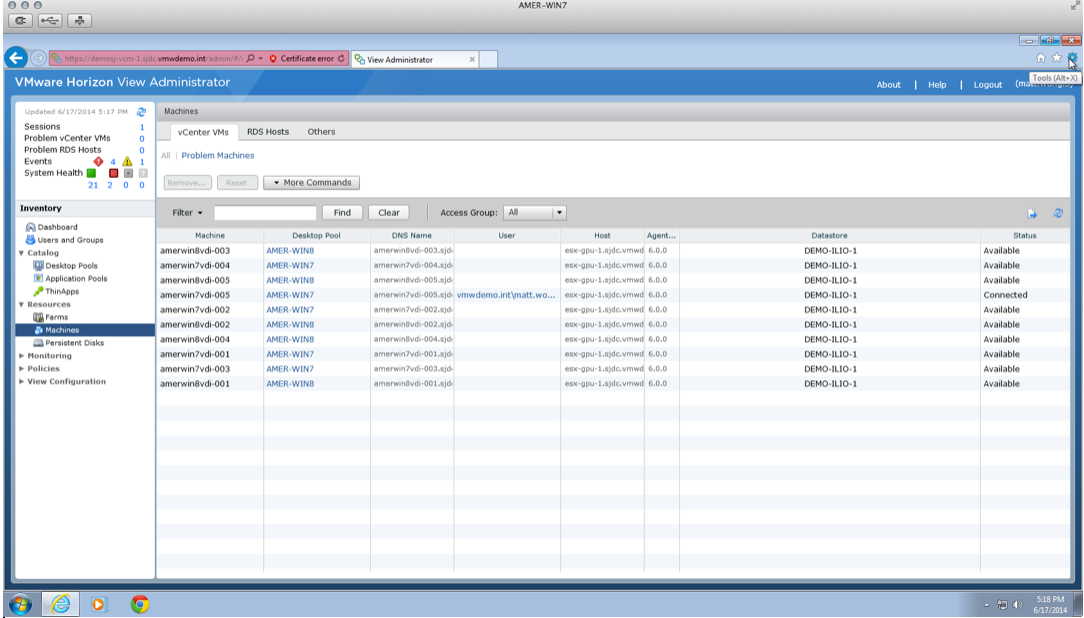The width and height of the screenshot is (1084, 618).
Task: Switch to the RDS Hosts tab
Action: [268, 131]
